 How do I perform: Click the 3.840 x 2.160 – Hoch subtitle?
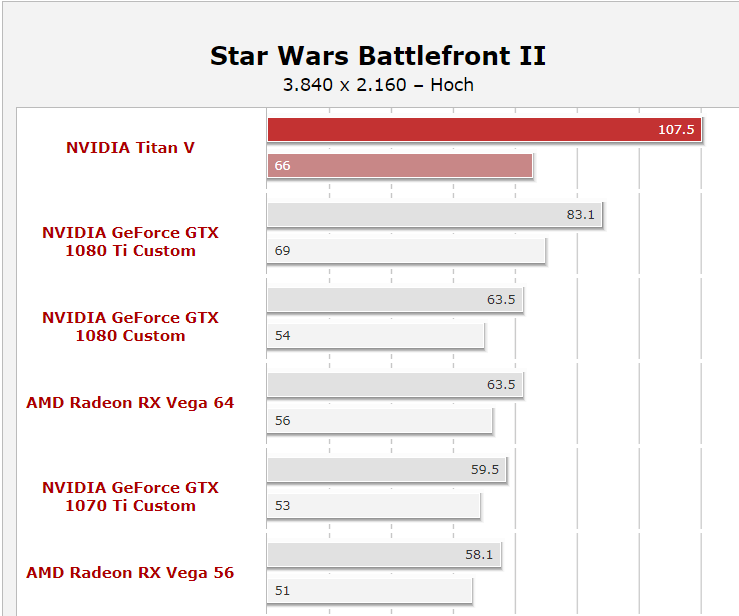[x=378, y=85]
